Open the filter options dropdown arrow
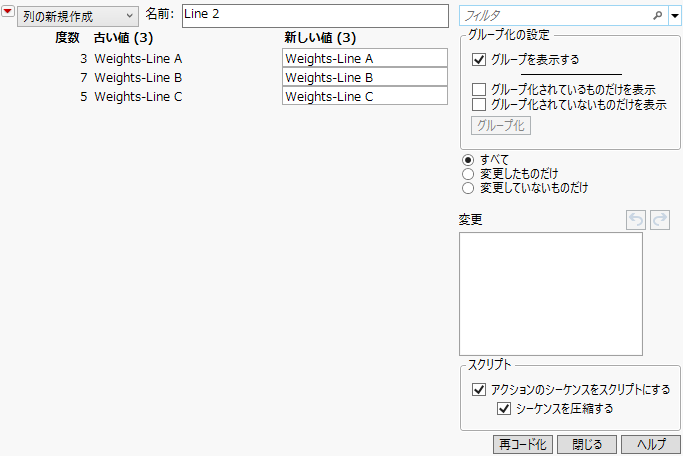Viewport: 683px width, 456px height. pos(675,16)
